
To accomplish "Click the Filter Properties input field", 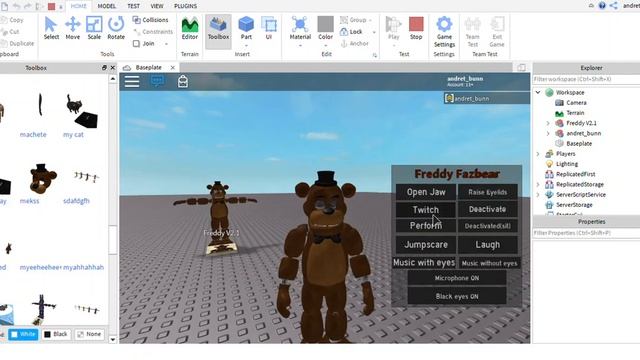I will click(586, 233).
